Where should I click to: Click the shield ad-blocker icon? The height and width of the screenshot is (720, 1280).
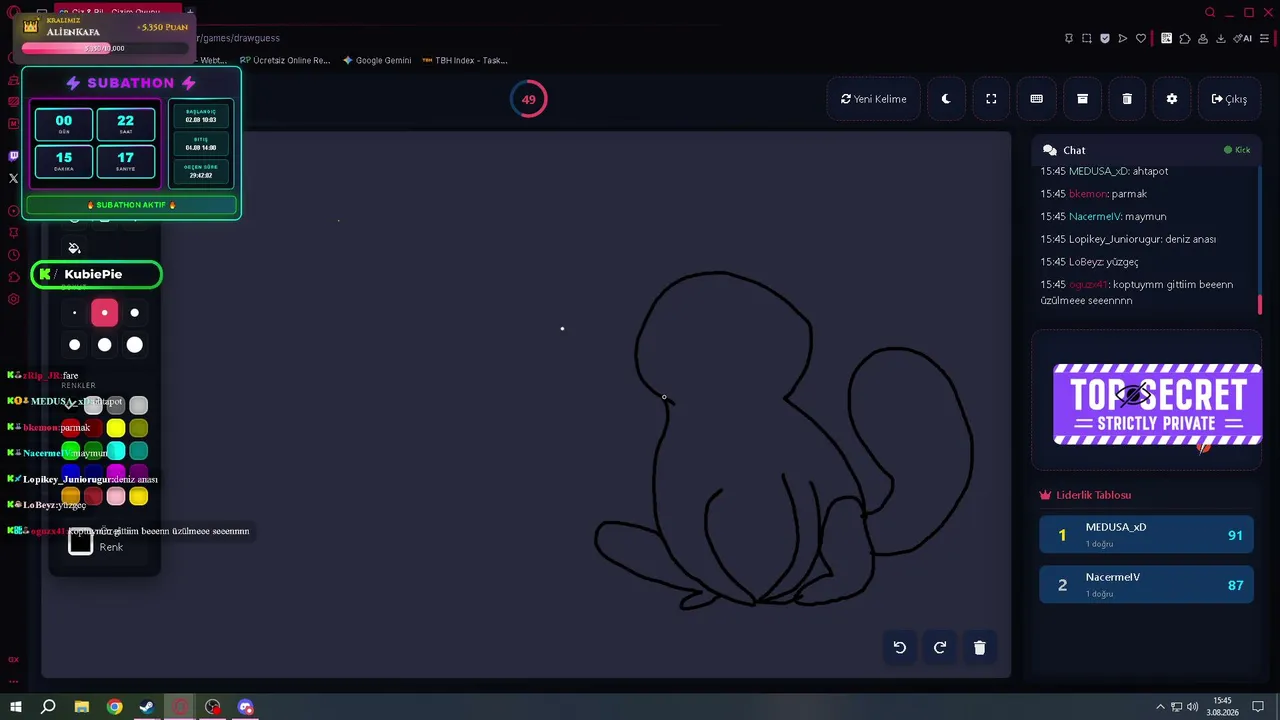pyautogui.click(x=1105, y=39)
